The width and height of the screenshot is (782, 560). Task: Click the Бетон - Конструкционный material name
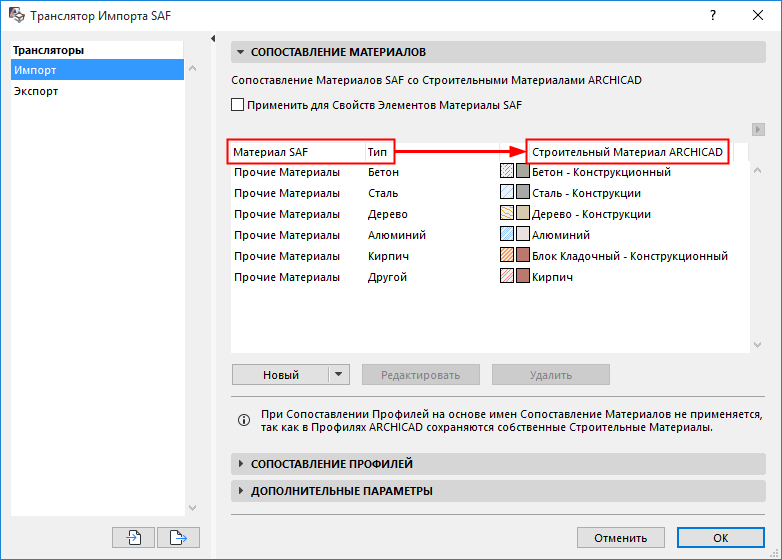[x=601, y=172]
